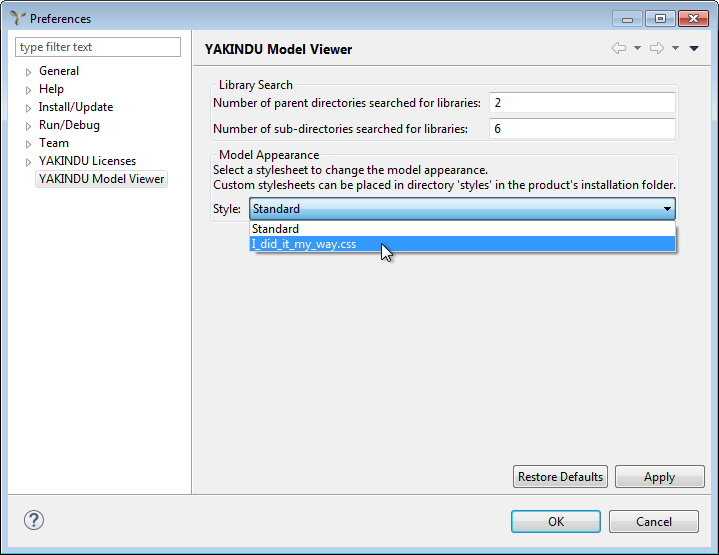Expand the Install/Update tree node
This screenshot has height=555, width=719.
click(x=29, y=108)
